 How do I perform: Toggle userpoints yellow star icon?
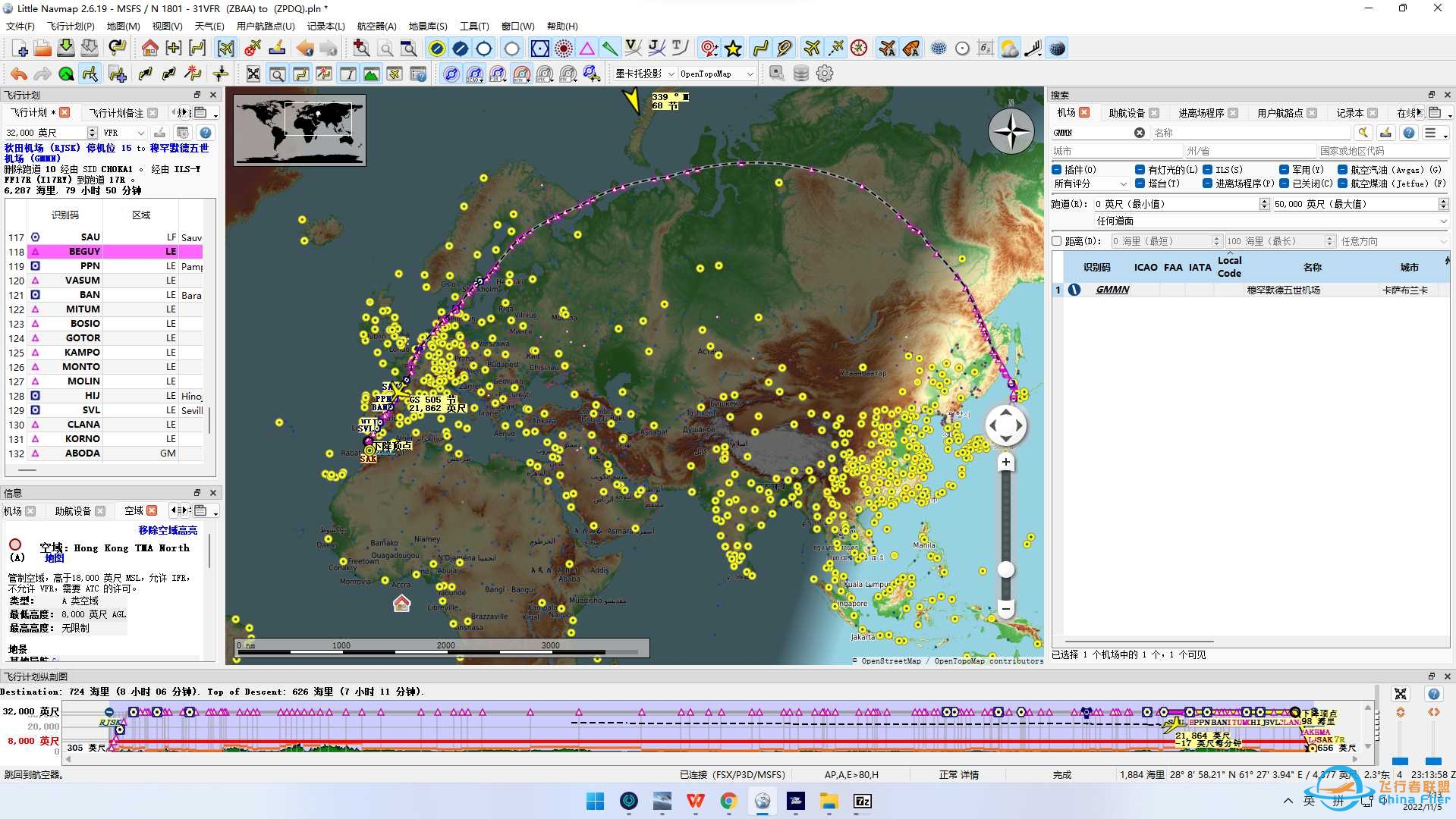(x=733, y=49)
